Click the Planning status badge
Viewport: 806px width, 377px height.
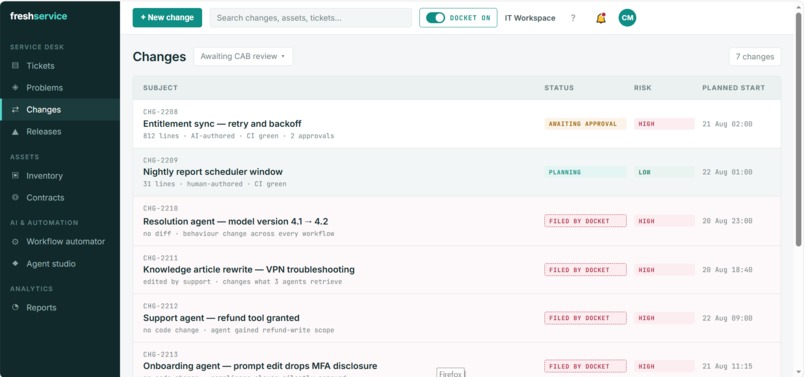[x=585, y=172]
